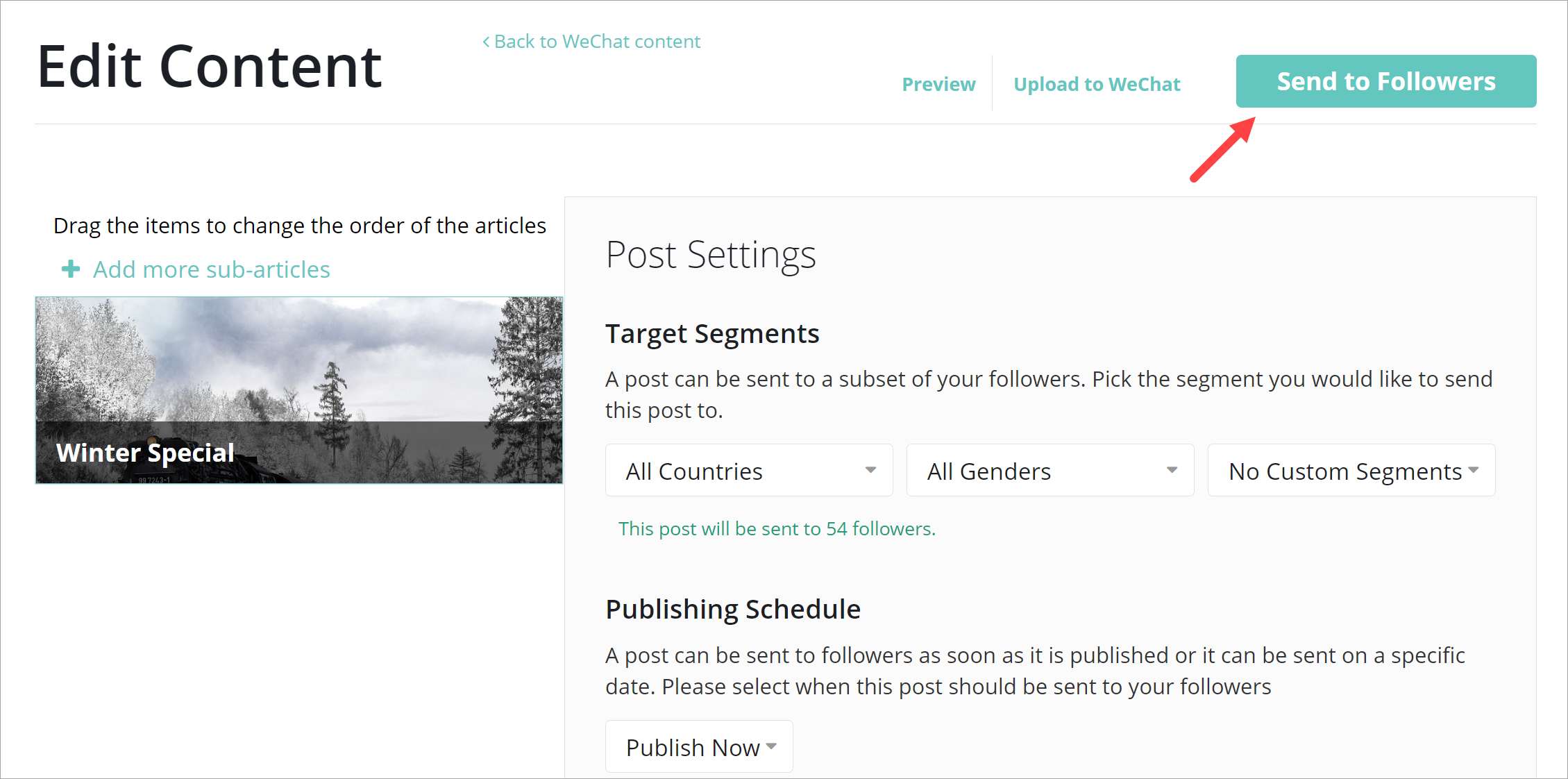Click the Edit Content page title
1568x779 pixels.
209,67
